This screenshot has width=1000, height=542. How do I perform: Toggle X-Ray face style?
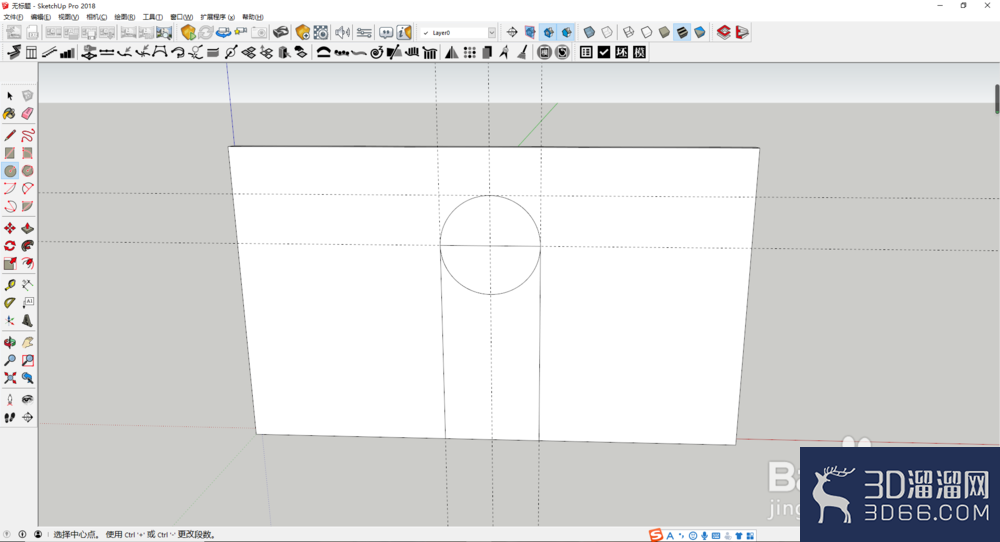coord(589,32)
